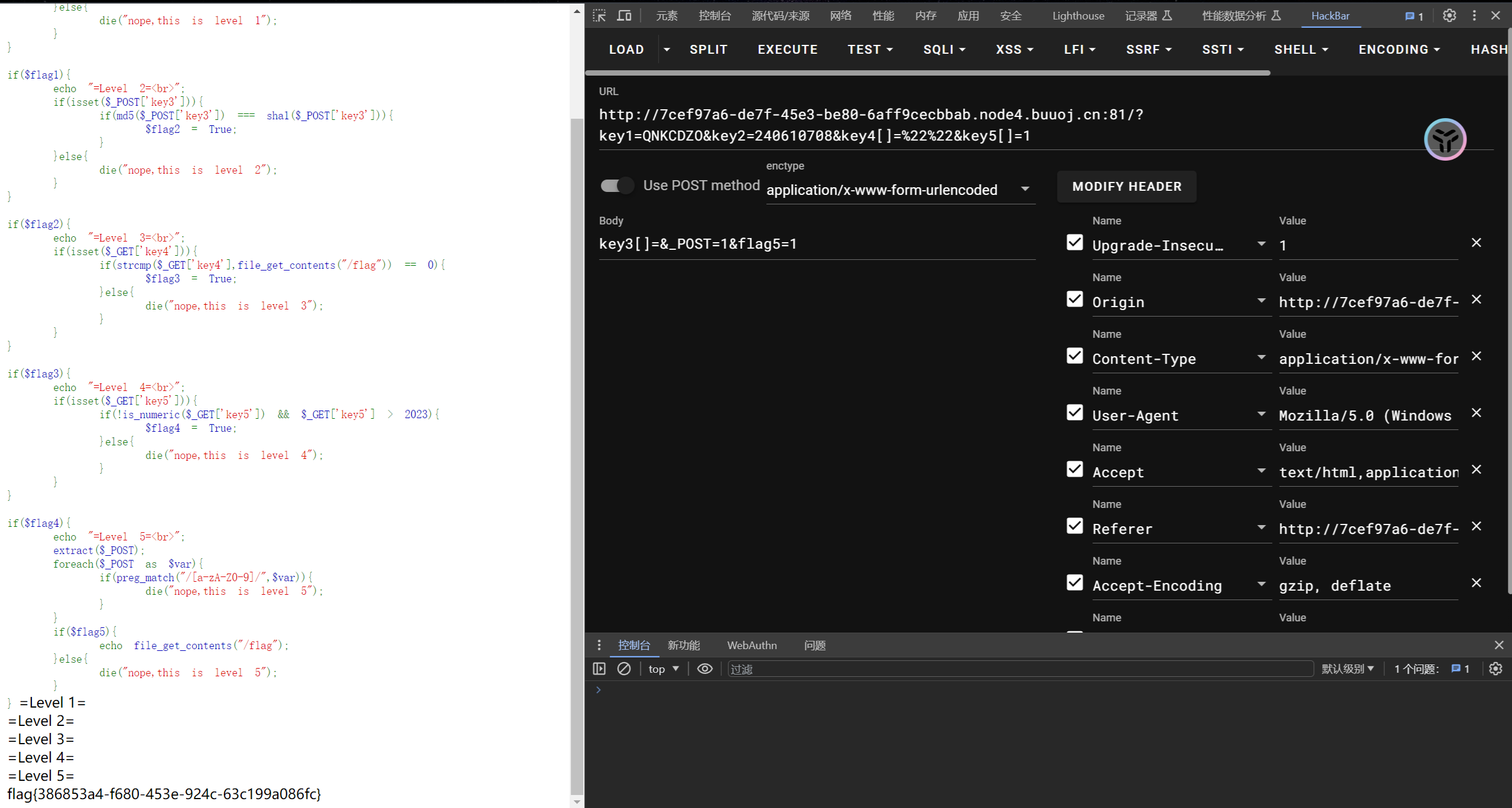Expand the XSS menu

point(1014,50)
